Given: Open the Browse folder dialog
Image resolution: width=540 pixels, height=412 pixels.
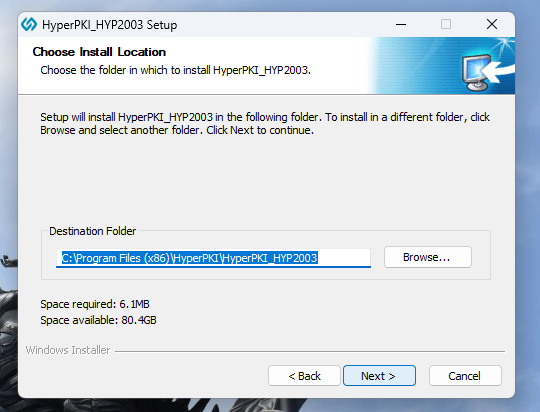Looking at the screenshot, I should click(x=428, y=257).
